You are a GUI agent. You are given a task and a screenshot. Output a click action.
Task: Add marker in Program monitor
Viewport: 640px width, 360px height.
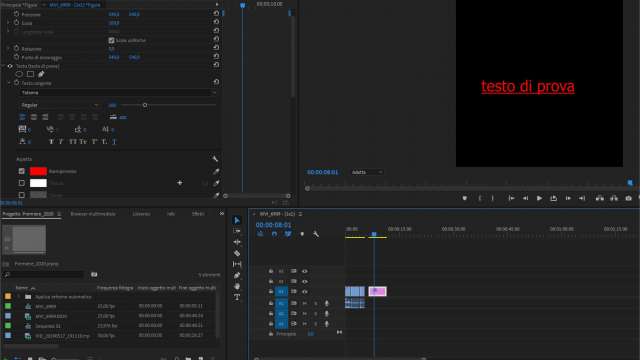click(464, 198)
